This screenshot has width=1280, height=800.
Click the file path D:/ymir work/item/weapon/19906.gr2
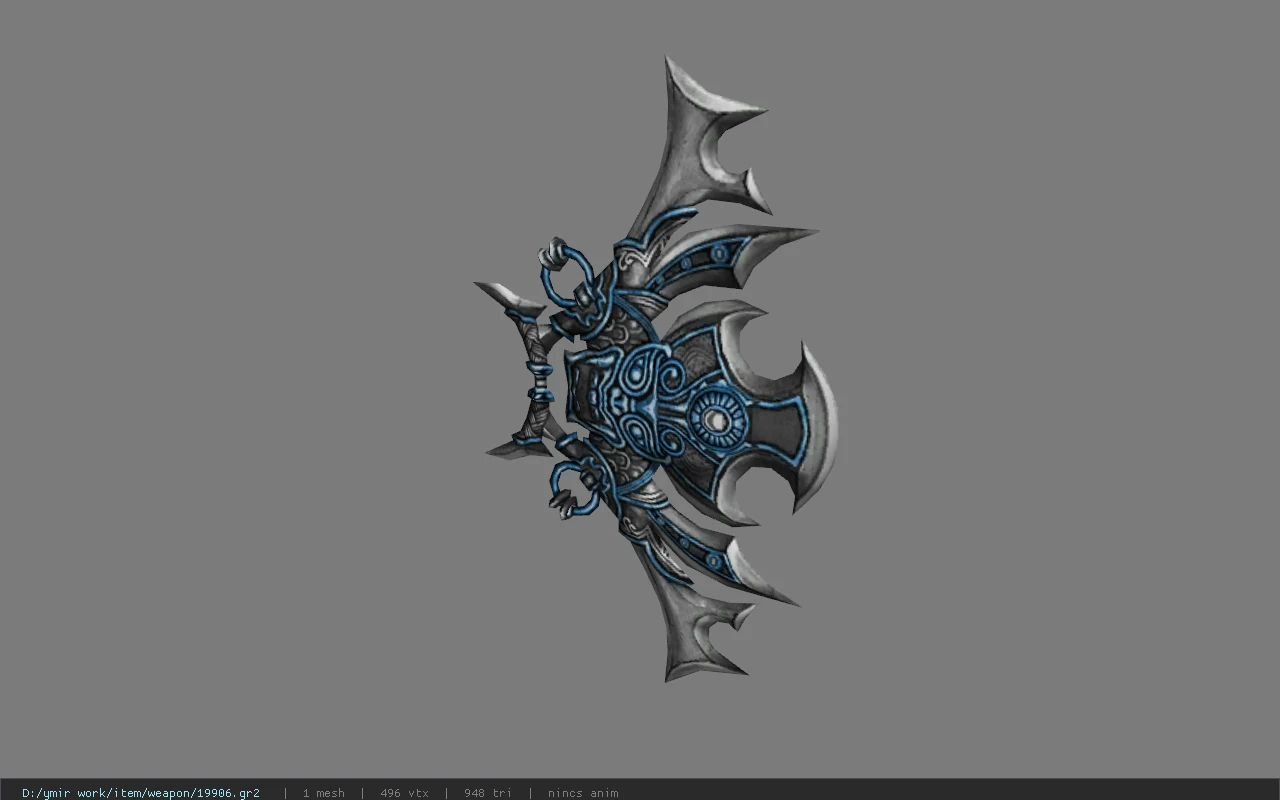(141, 793)
